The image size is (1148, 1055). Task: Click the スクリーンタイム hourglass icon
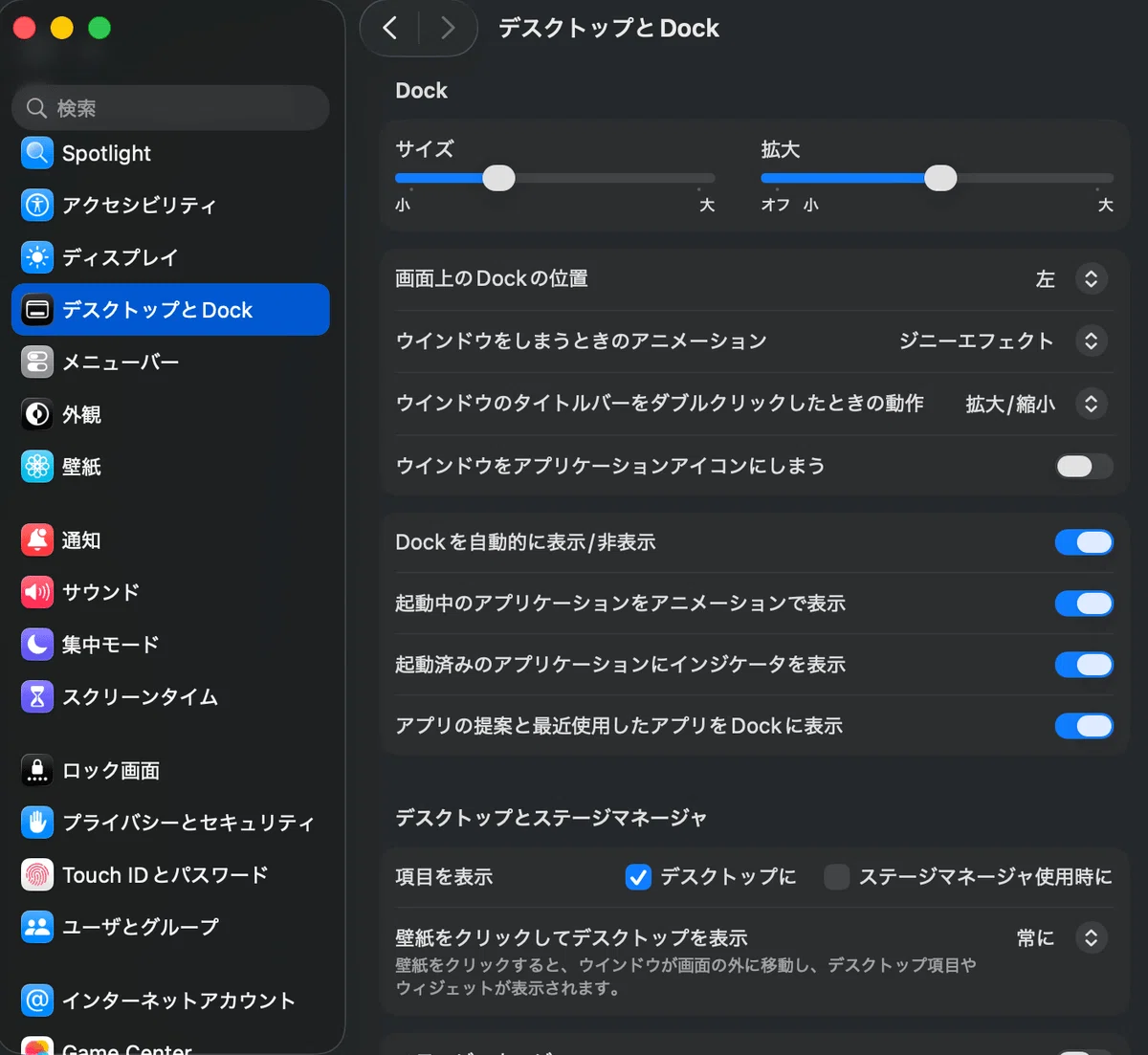(37, 697)
